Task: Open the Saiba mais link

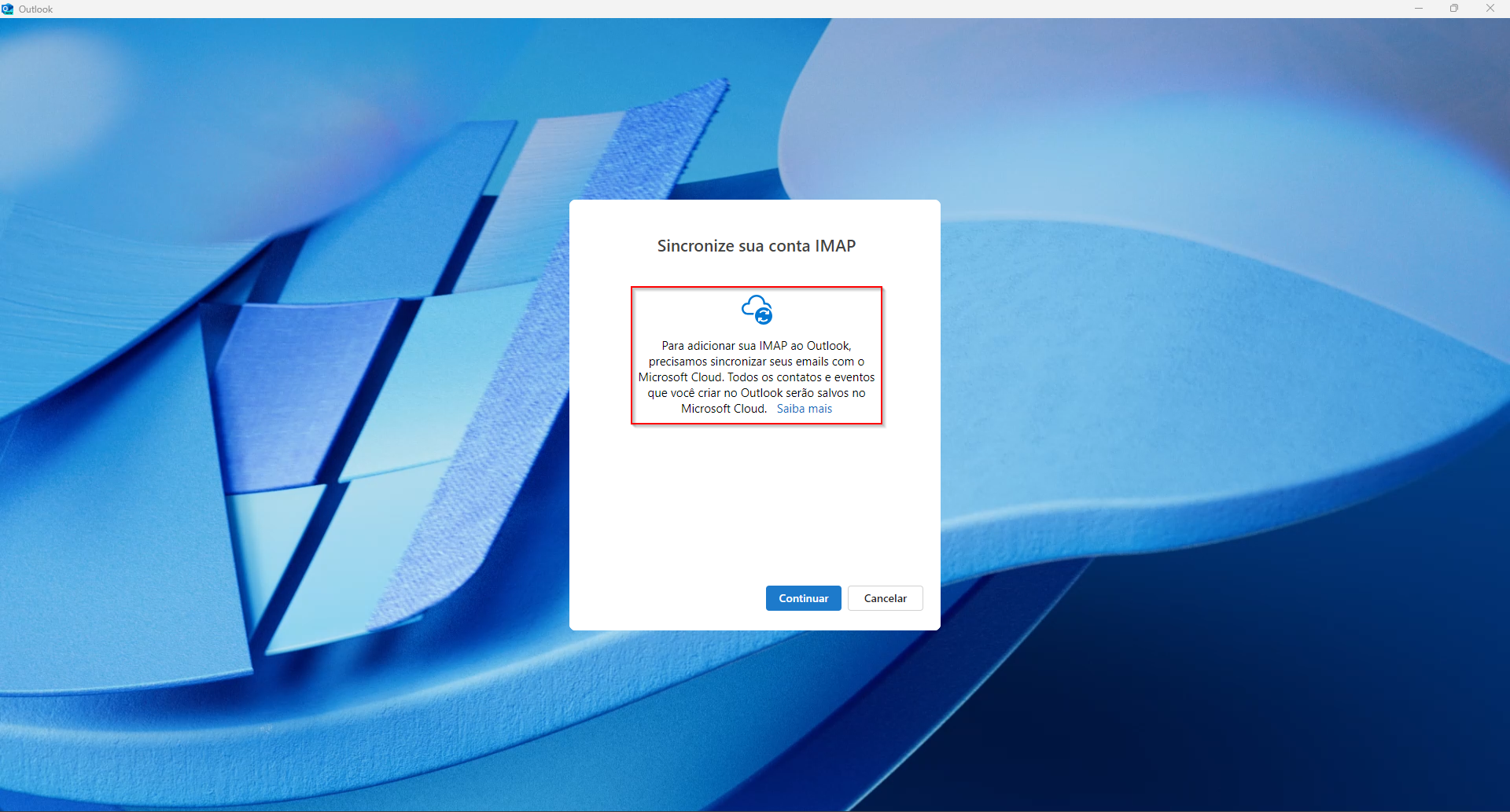Action: click(x=804, y=409)
